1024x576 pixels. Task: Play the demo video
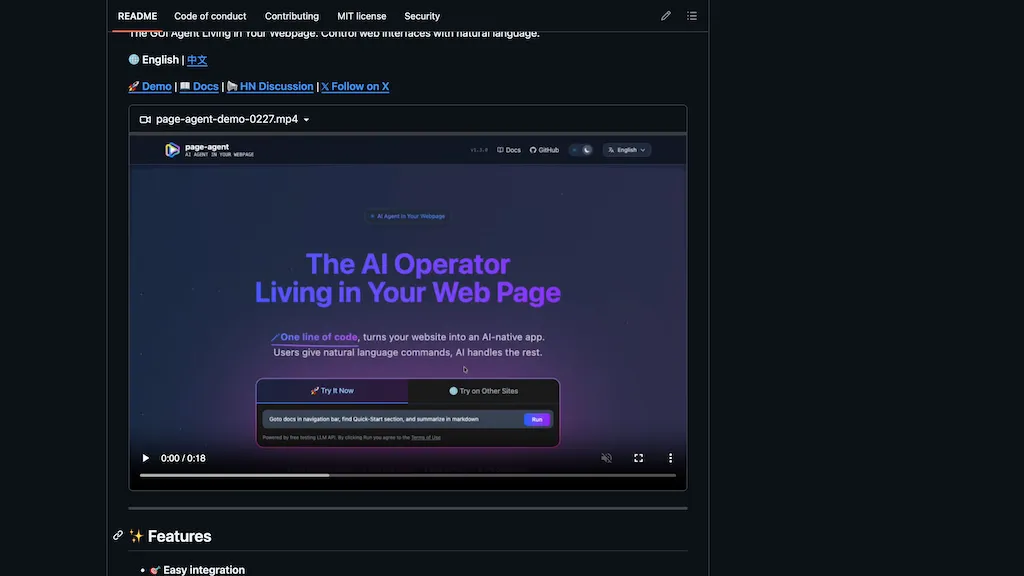[x=146, y=458]
